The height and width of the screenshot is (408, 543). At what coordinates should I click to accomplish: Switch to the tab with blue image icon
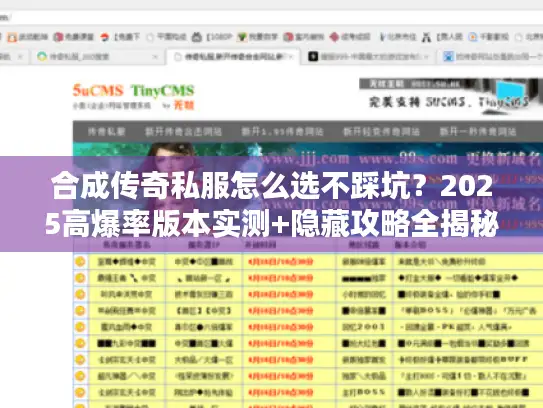491,56
